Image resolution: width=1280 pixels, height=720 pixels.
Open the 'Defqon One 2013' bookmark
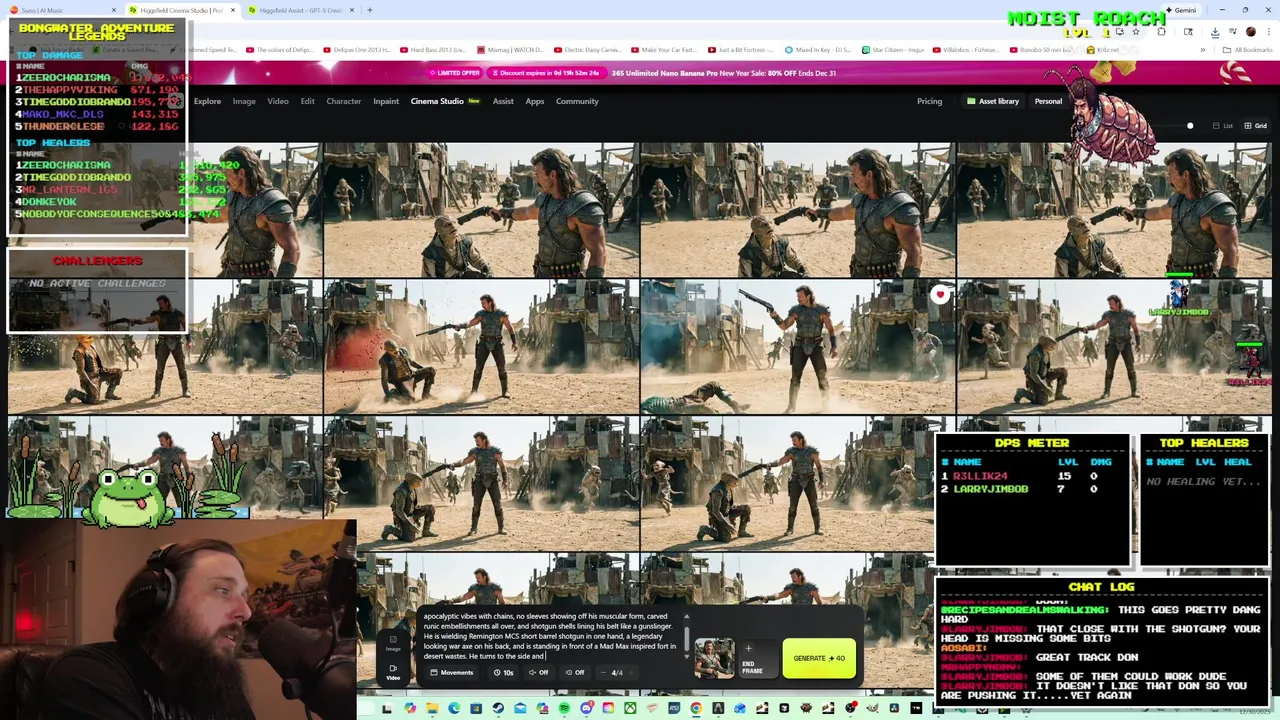click(356, 50)
